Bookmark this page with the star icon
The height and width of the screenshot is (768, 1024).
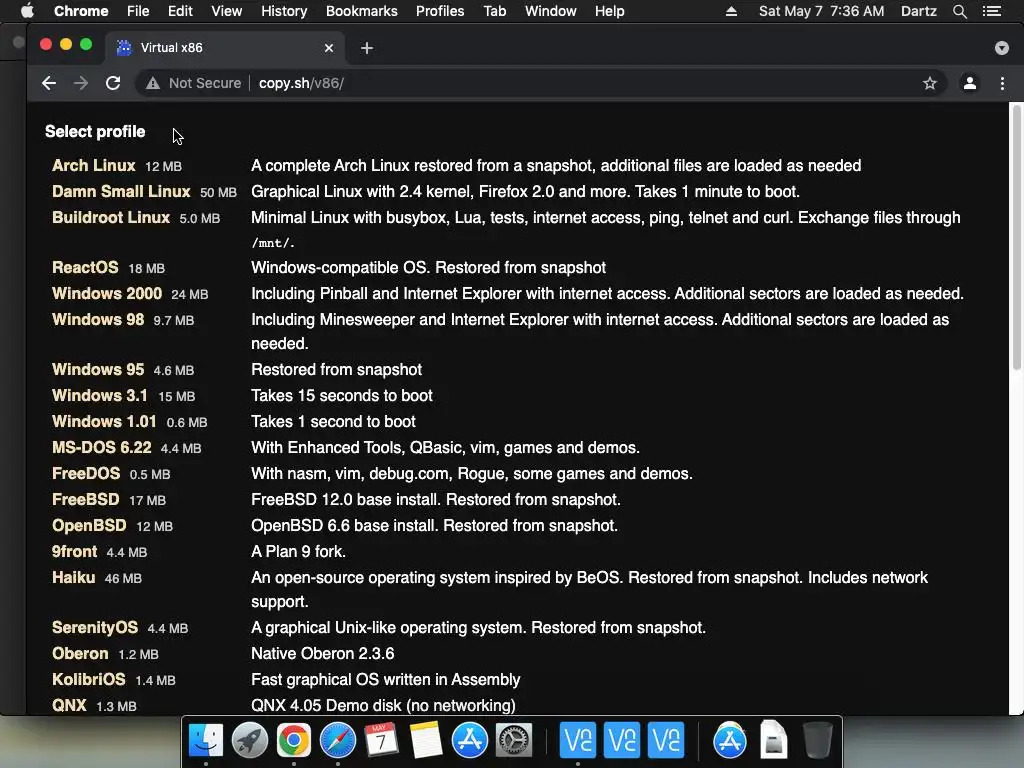coord(930,83)
